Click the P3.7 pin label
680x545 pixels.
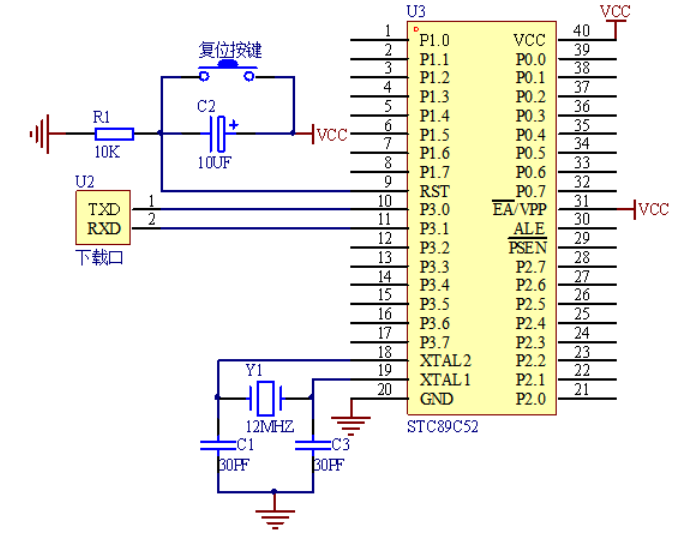click(x=435, y=343)
